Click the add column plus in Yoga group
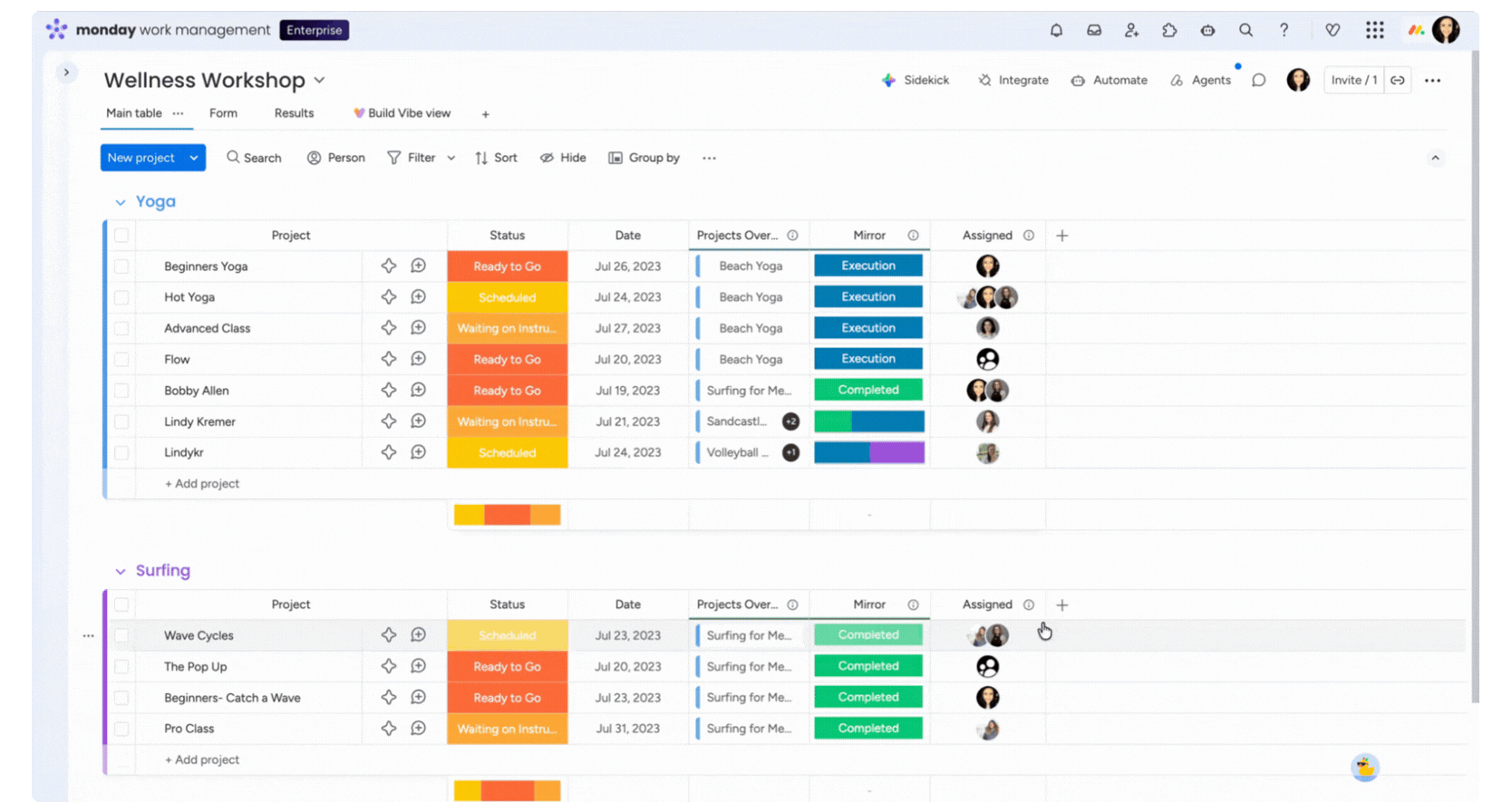The image size is (1512, 812). click(1062, 236)
